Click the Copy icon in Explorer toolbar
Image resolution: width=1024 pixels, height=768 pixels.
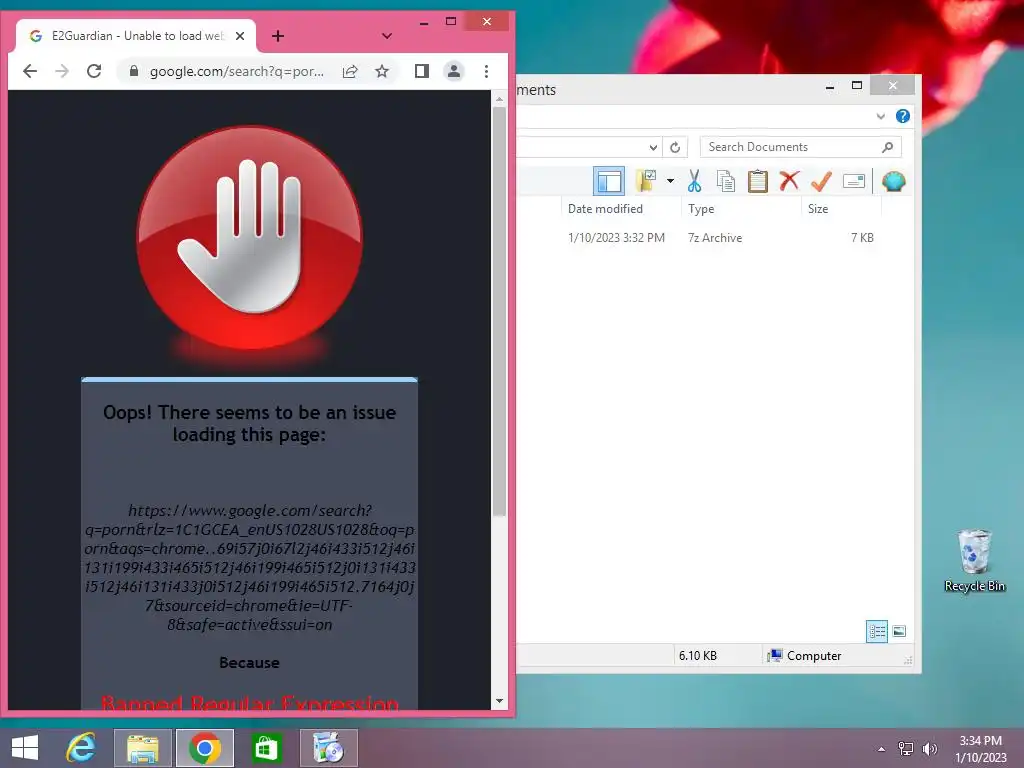[726, 181]
